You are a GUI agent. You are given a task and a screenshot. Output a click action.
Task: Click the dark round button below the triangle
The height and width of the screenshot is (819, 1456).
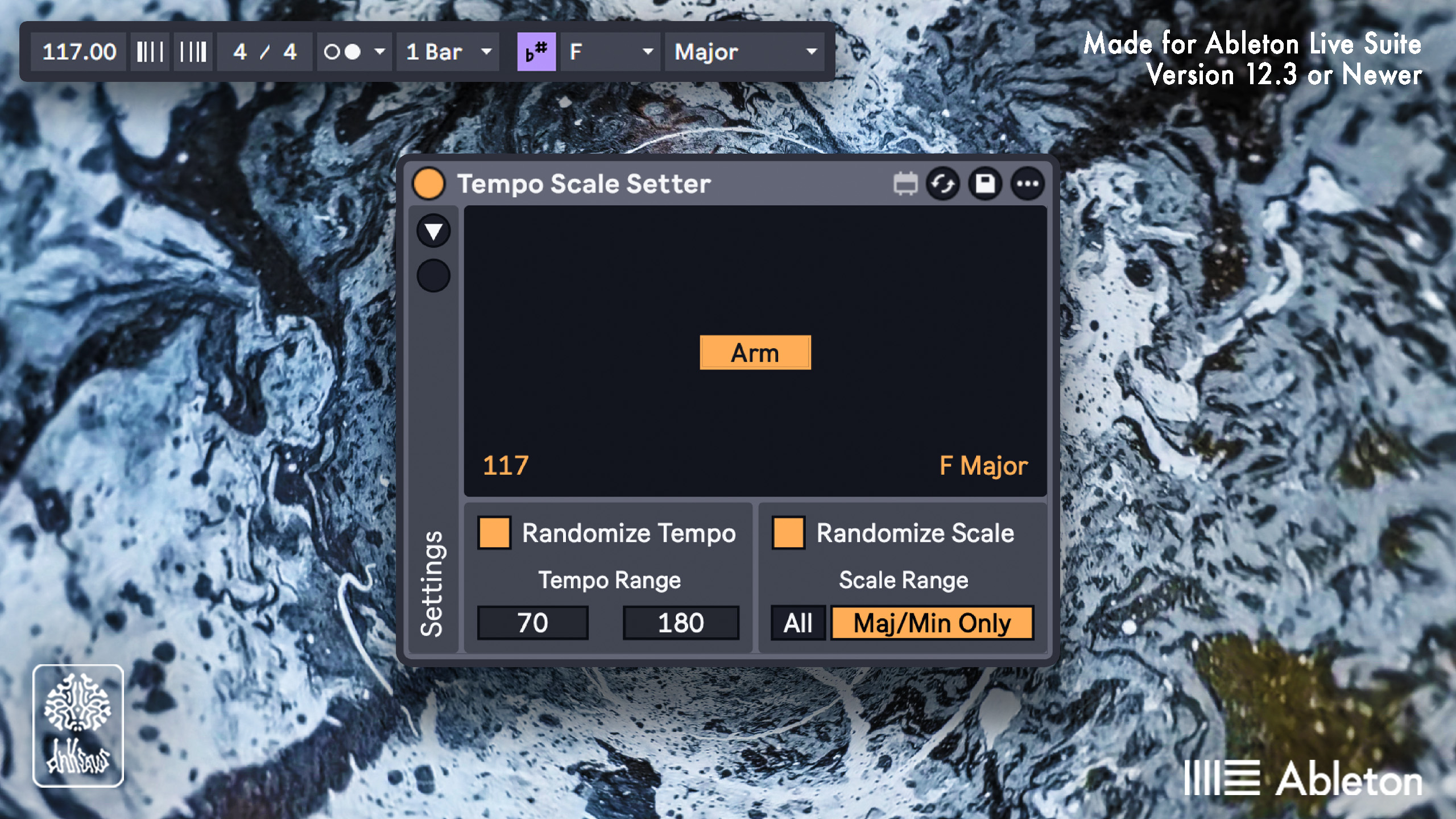pyautogui.click(x=433, y=276)
